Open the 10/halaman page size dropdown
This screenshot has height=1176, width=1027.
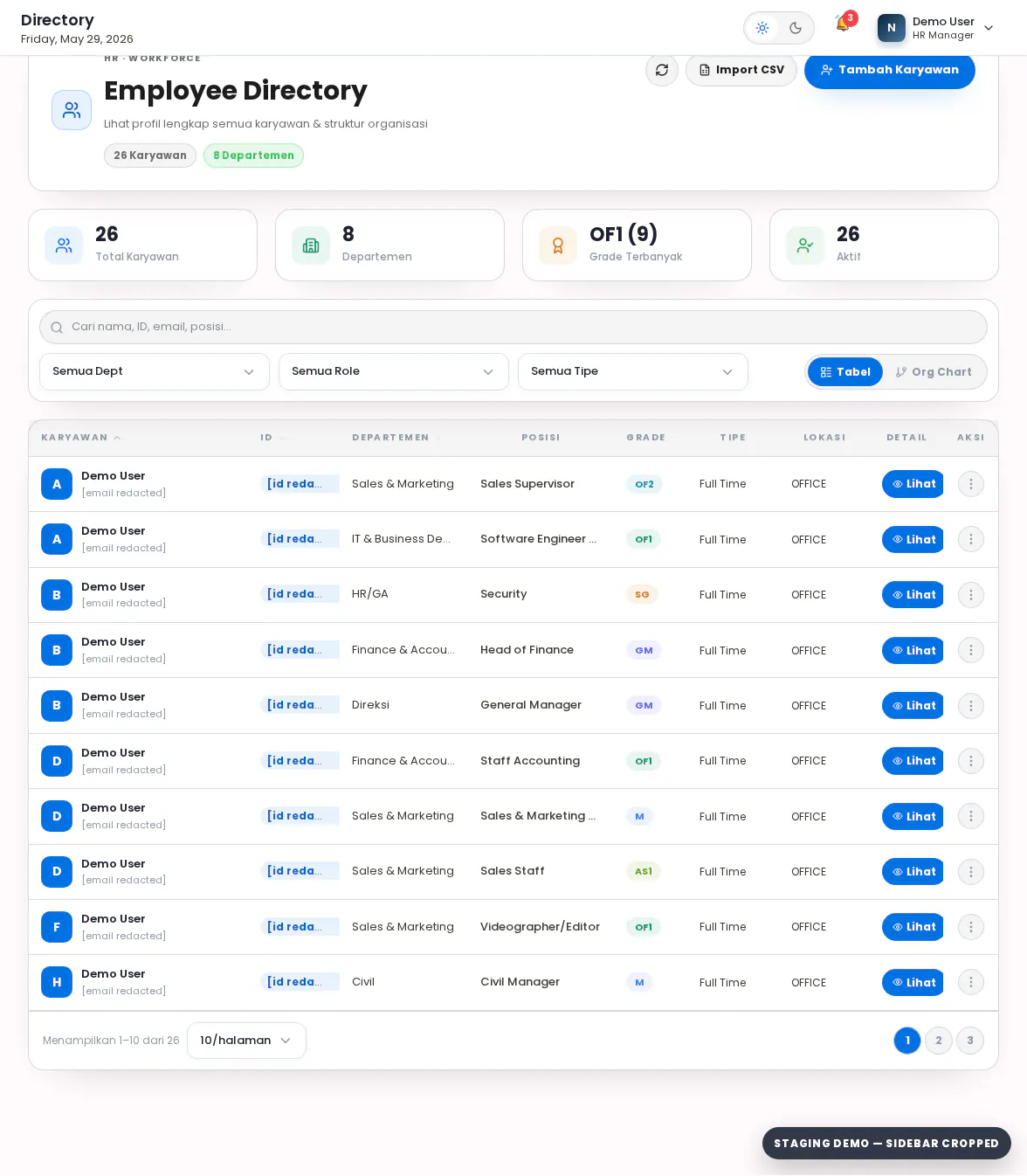pos(246,1041)
